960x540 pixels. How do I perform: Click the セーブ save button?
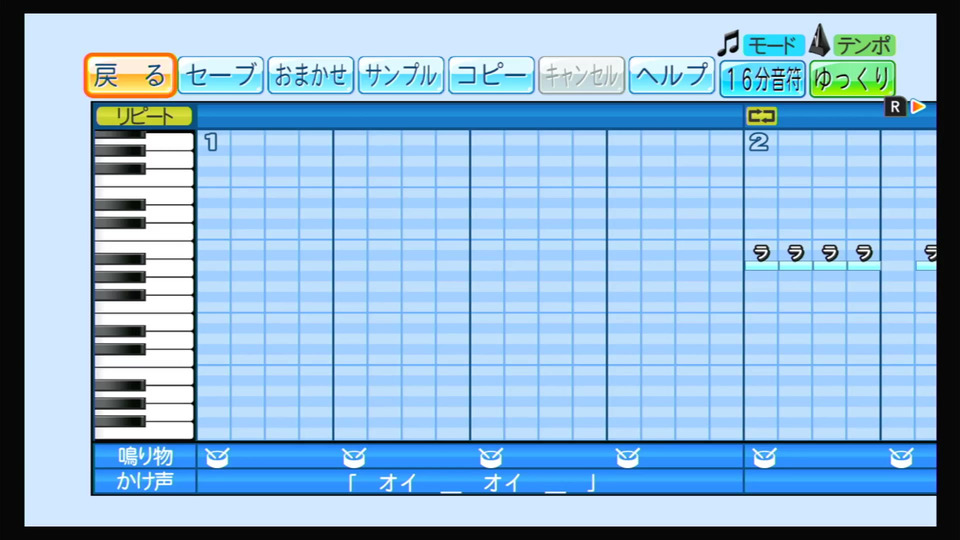pos(221,75)
